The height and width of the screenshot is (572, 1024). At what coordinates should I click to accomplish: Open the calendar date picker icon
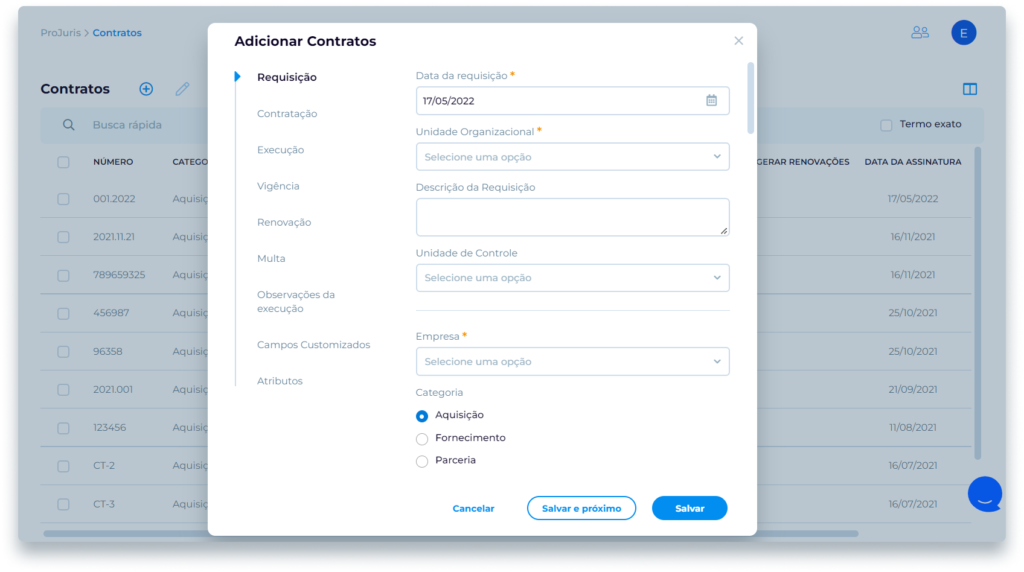pyautogui.click(x=711, y=101)
